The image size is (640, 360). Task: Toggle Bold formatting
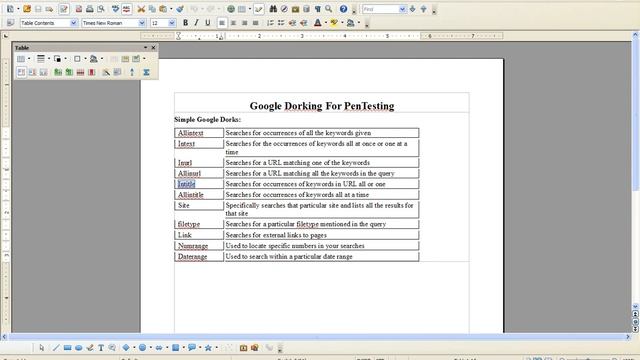(185, 23)
